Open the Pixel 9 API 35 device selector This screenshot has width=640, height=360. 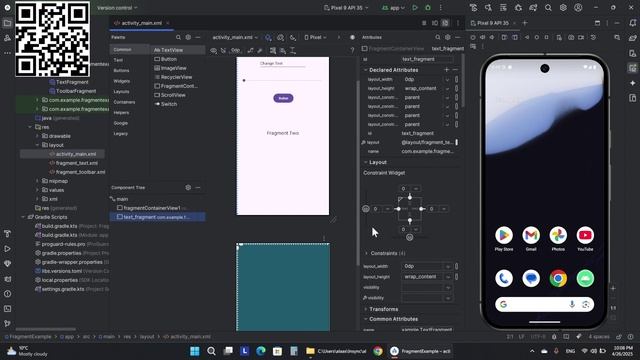pyautogui.click(x=346, y=8)
